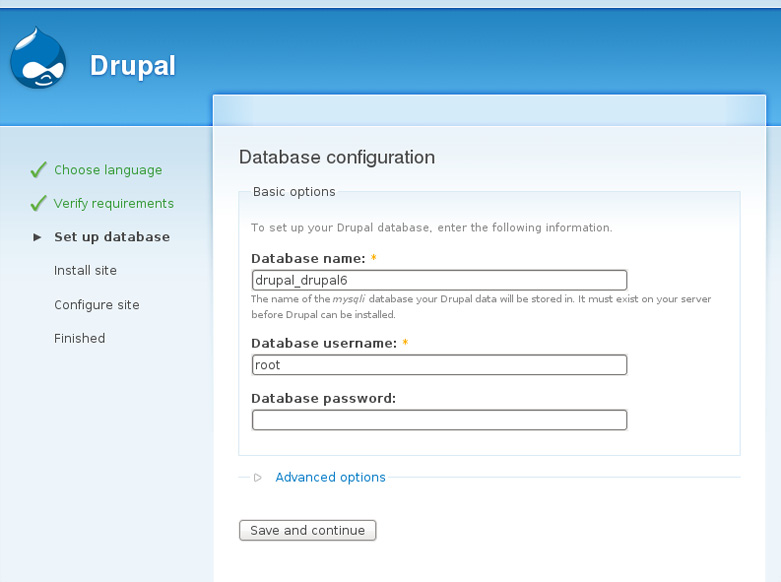Expand the Advanced options disclosure triangle
This screenshot has height=582, width=781.
[x=258, y=478]
